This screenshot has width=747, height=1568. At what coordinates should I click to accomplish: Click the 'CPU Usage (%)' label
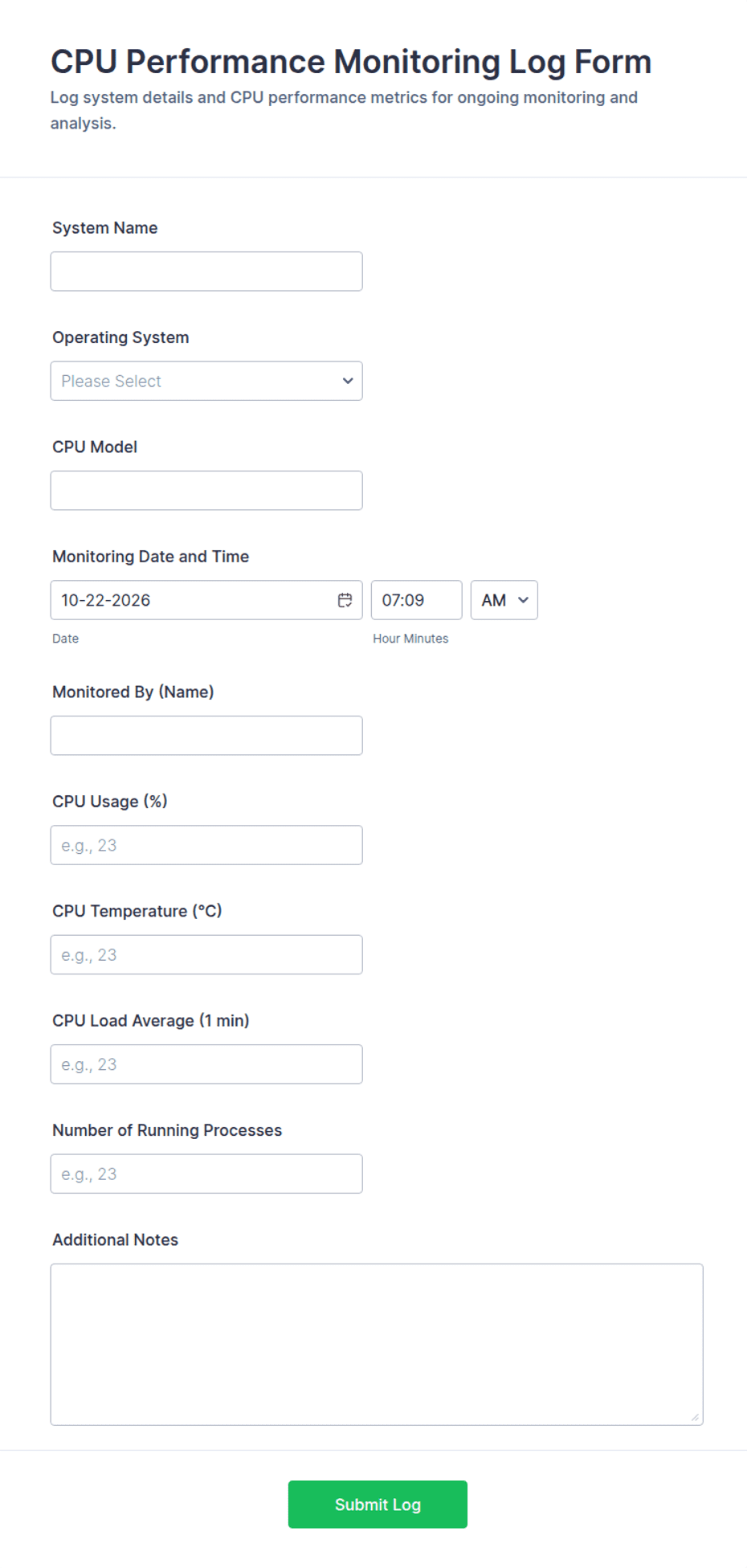pyautogui.click(x=110, y=802)
